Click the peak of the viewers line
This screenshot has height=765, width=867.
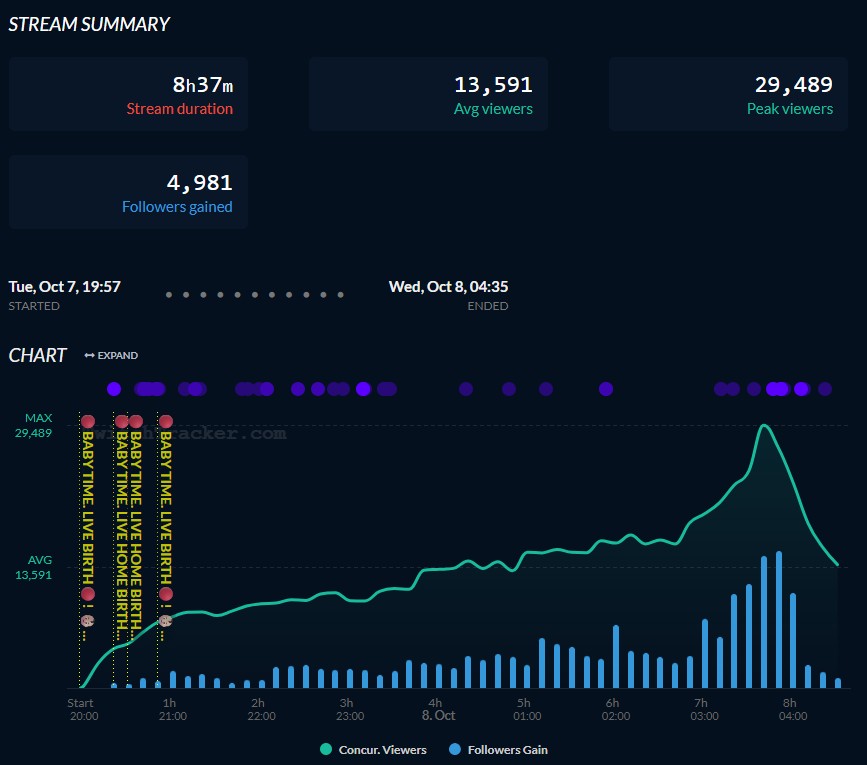(764, 426)
